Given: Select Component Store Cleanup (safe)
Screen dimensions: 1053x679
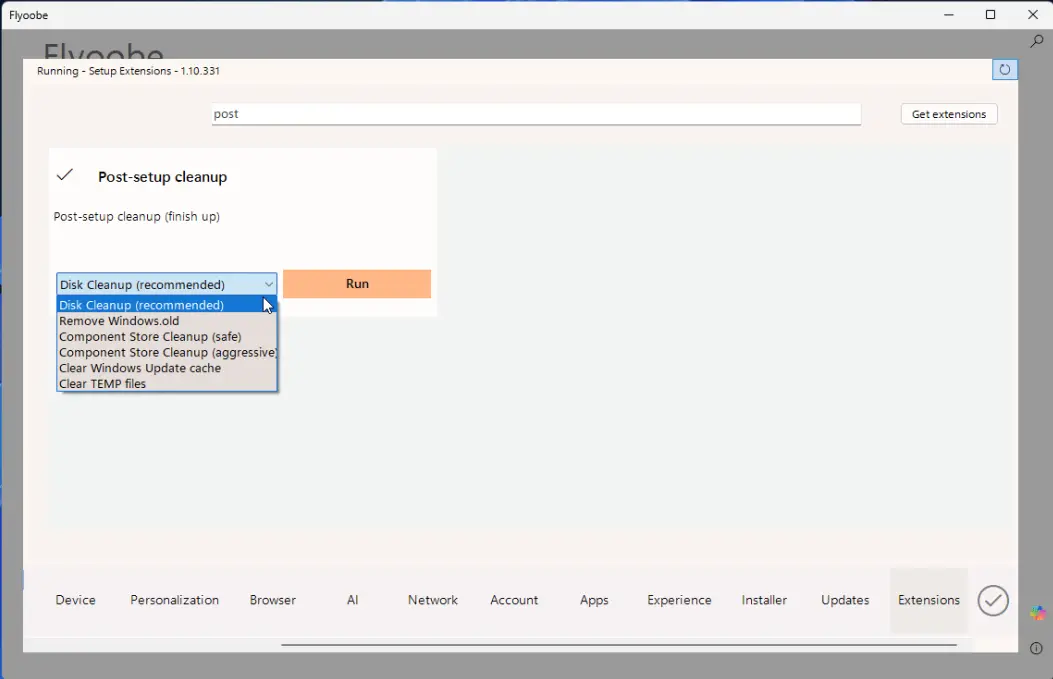Looking at the screenshot, I should [x=166, y=336].
